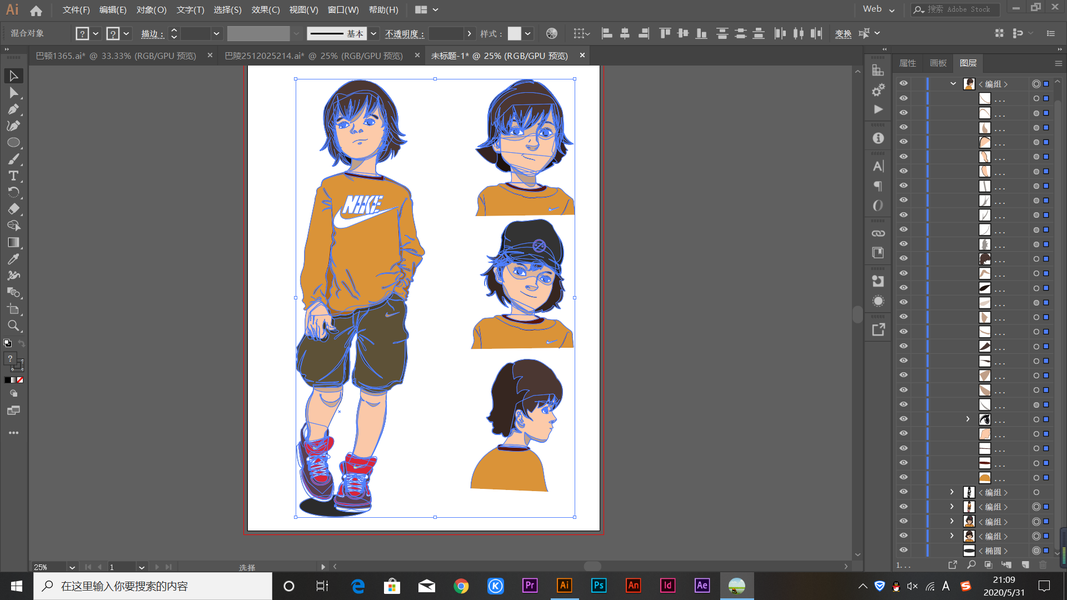
Task: Open the 窗口(W) menu
Action: 343,10
